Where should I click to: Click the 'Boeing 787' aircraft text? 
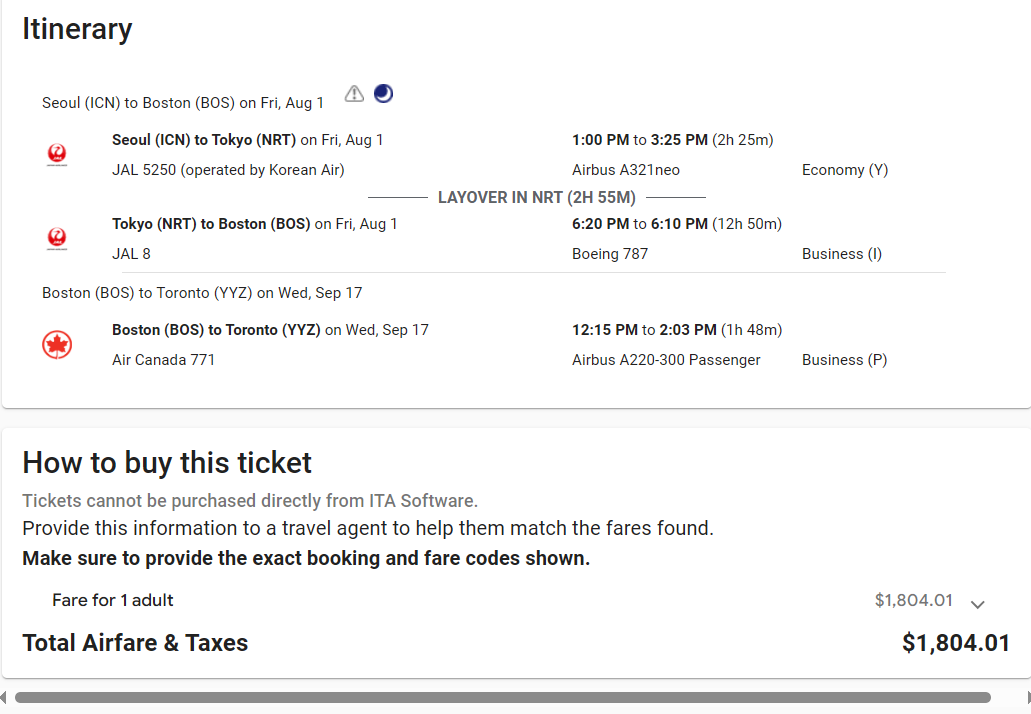coord(610,254)
